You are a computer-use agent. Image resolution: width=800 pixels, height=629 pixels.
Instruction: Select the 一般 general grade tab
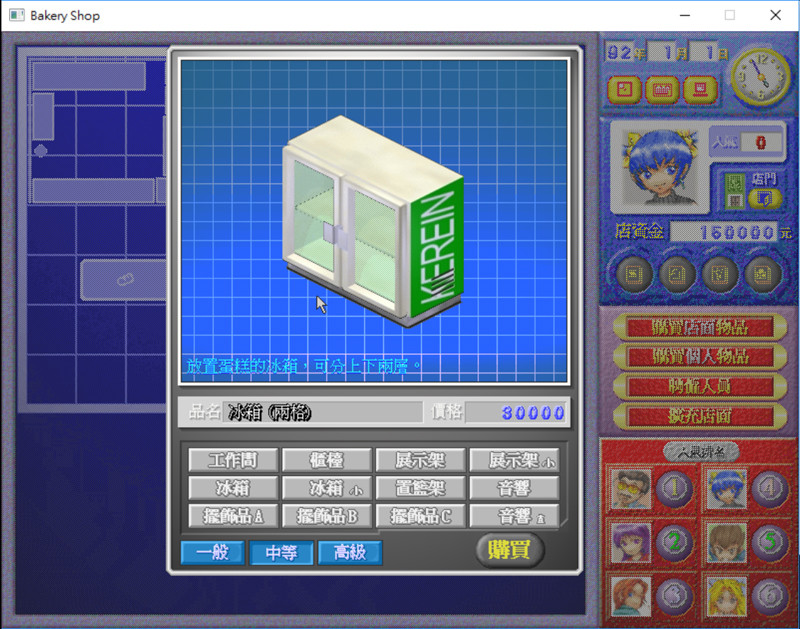point(213,552)
